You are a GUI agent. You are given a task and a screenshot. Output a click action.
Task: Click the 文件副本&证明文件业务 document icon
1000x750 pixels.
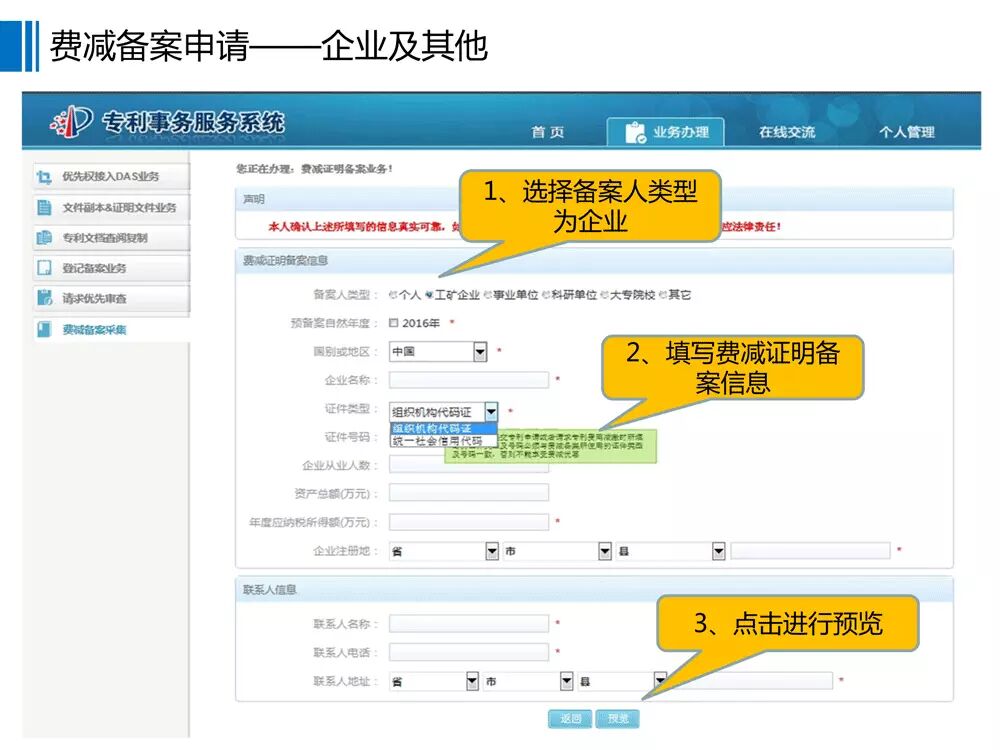click(x=44, y=207)
